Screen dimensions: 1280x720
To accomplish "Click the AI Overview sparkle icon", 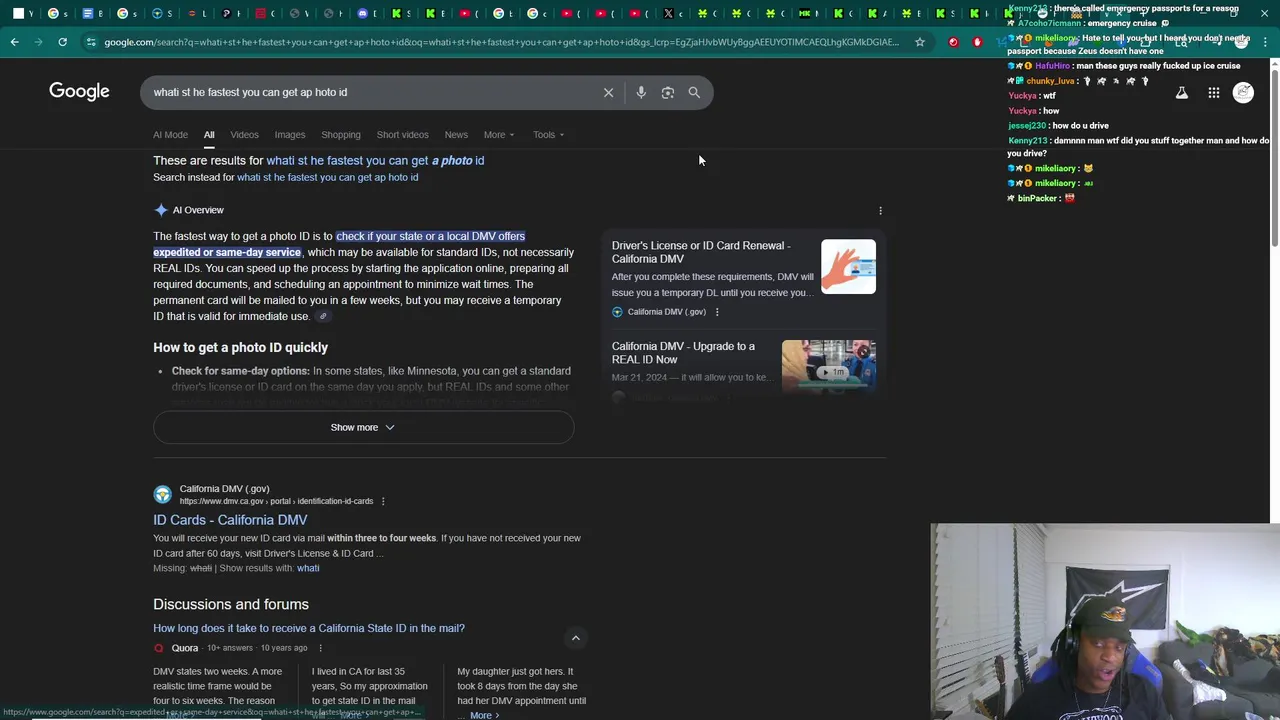I will point(161,210).
